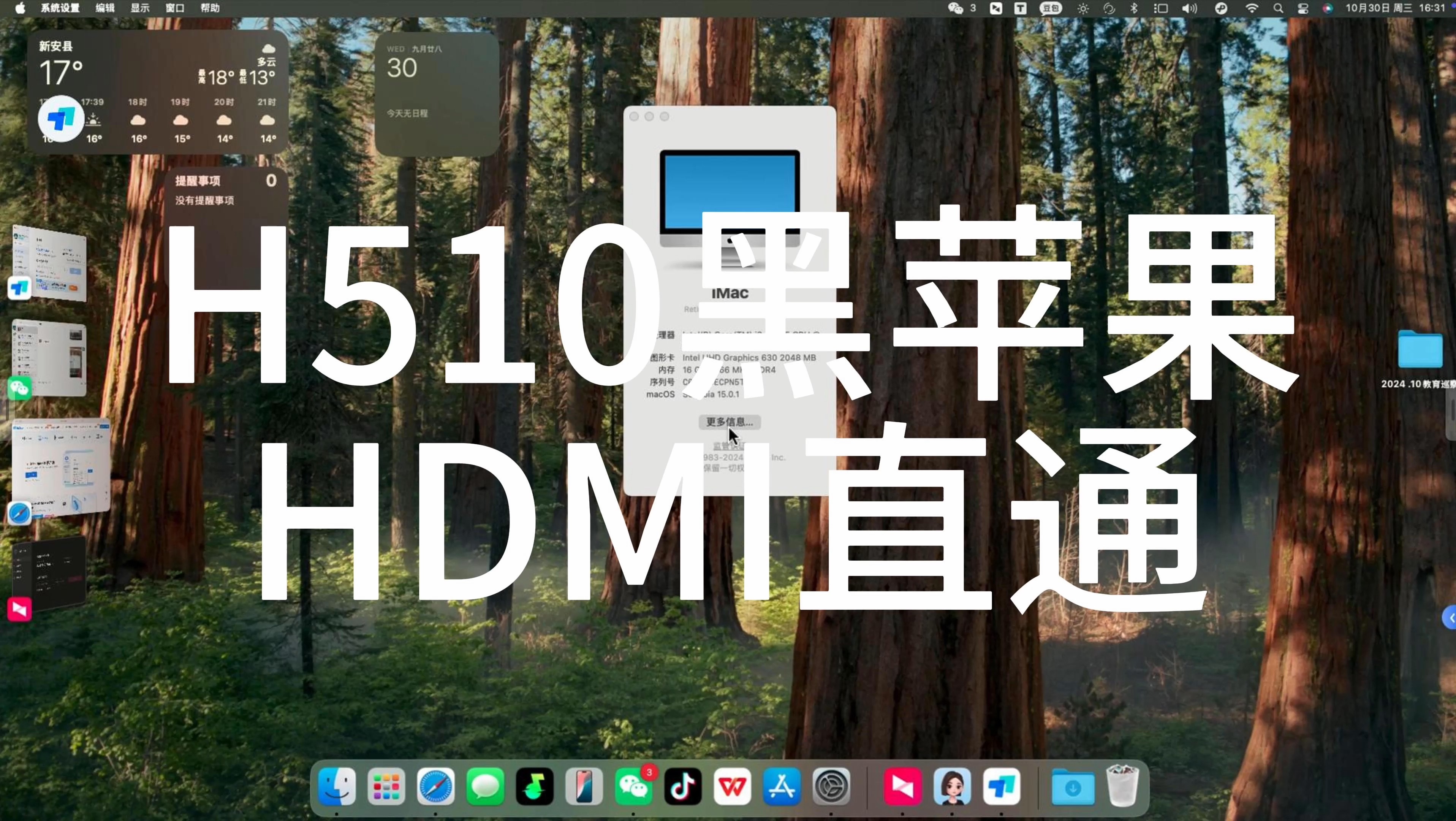The height and width of the screenshot is (821, 1456).
Task: Open iPhone Mirroring from the Dock
Action: click(584, 786)
